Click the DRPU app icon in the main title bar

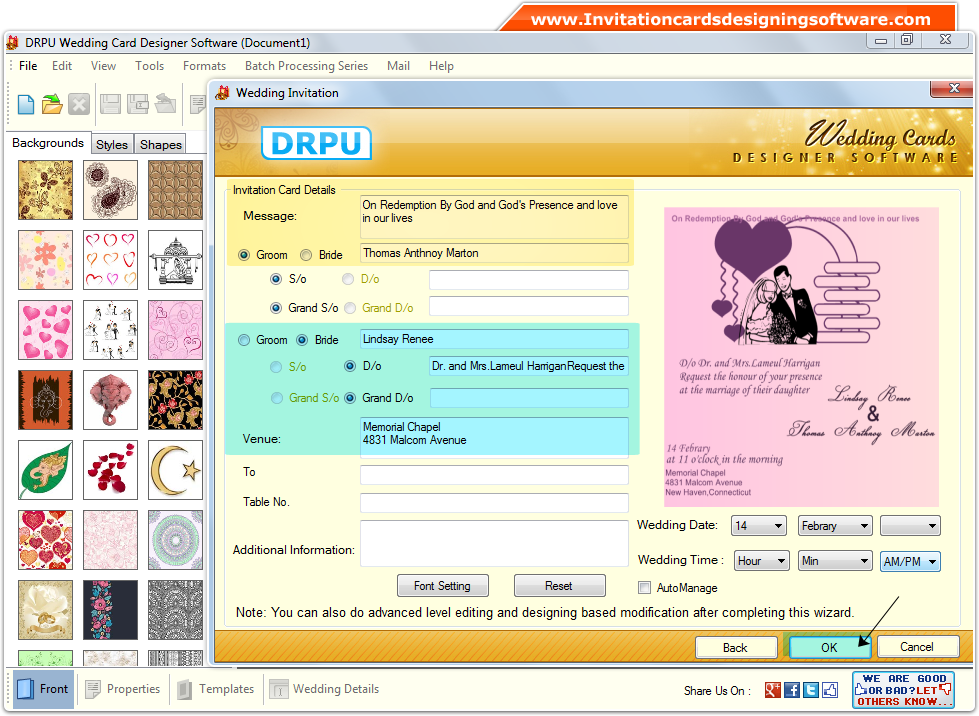point(12,42)
